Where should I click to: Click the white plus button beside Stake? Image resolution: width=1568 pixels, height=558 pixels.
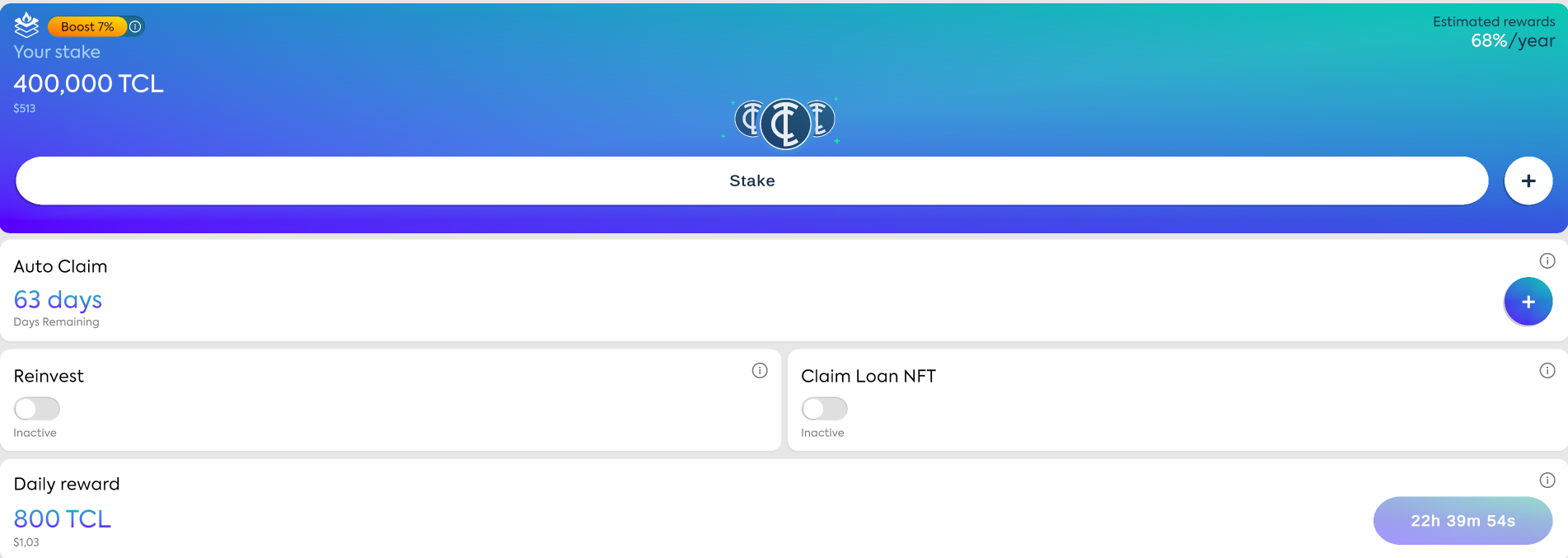(x=1528, y=181)
